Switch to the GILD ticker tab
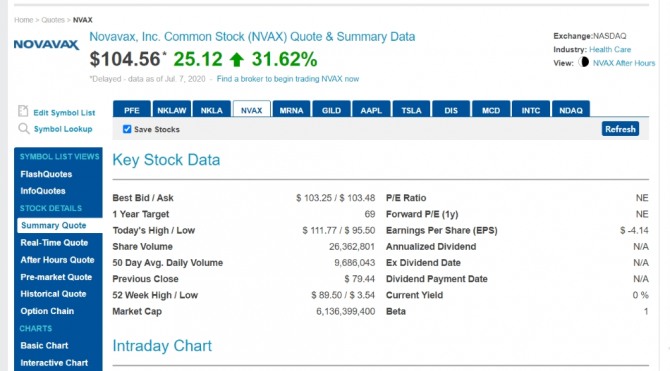Screen dimensions: 670x371 (x=331, y=109)
